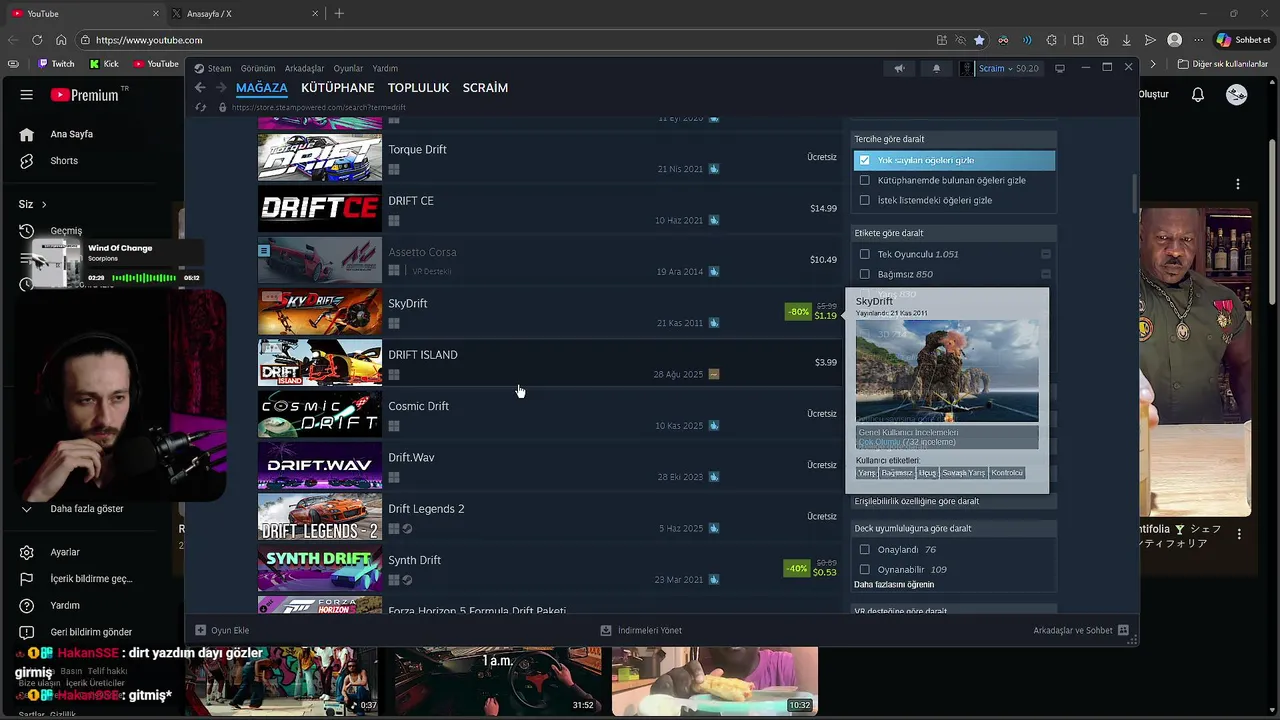This screenshot has width=1280, height=720.
Task: Open the Kick bookmark
Action: 105,63
